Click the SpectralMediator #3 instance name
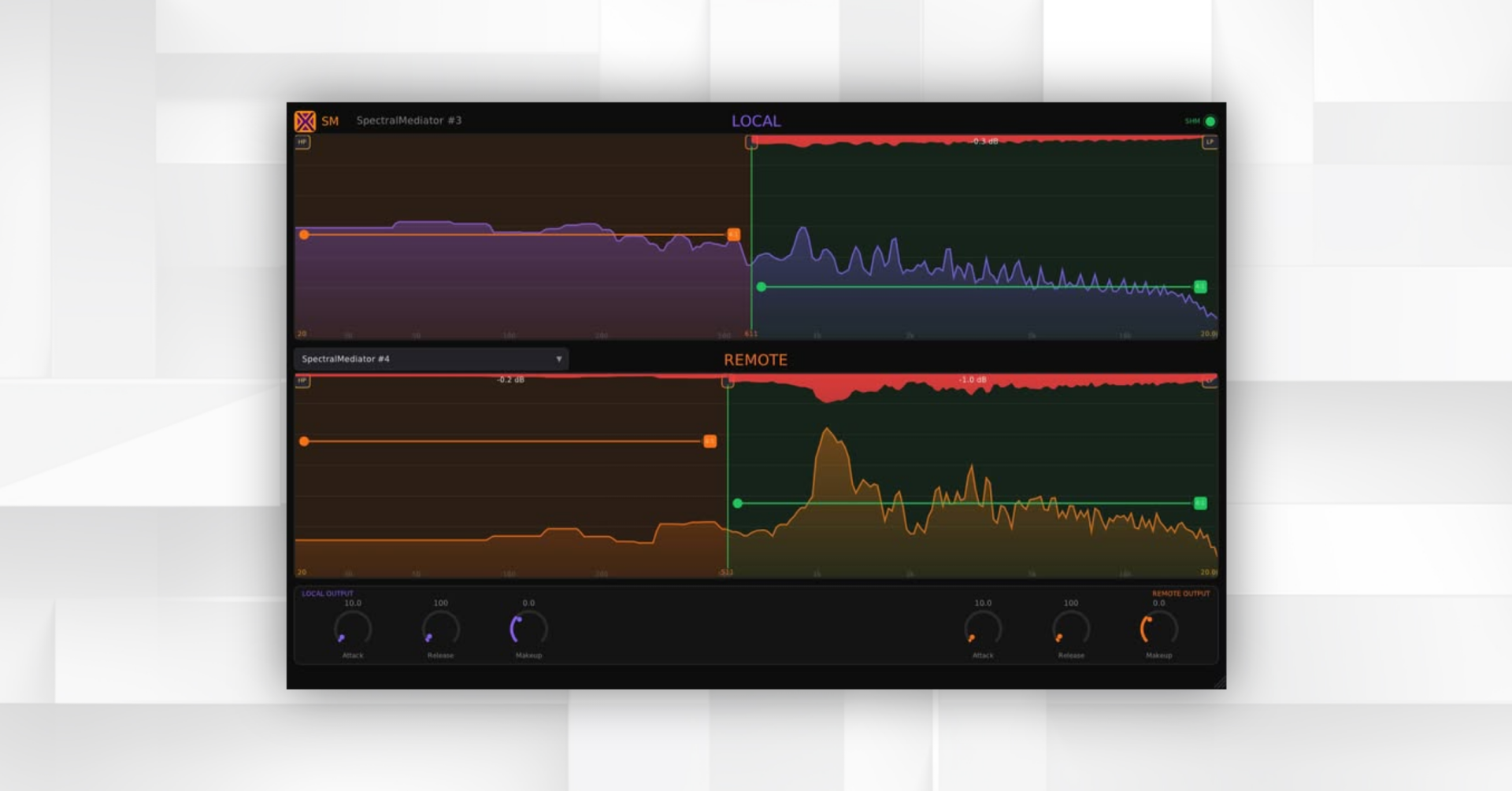This screenshot has height=791, width=1512. [x=409, y=120]
